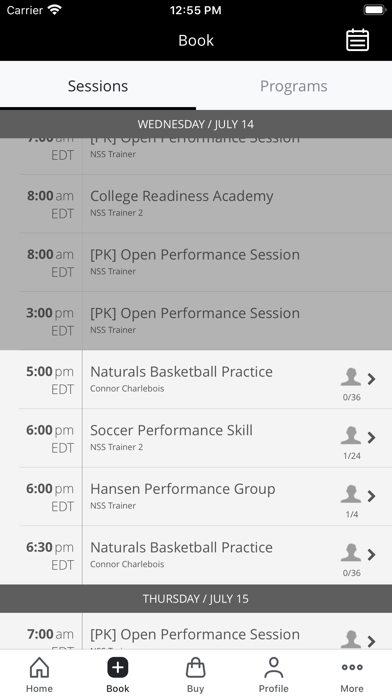Tap attendee icon on 5:00 pm Naturals Basketball
This screenshot has width=392, height=696.
[351, 377]
